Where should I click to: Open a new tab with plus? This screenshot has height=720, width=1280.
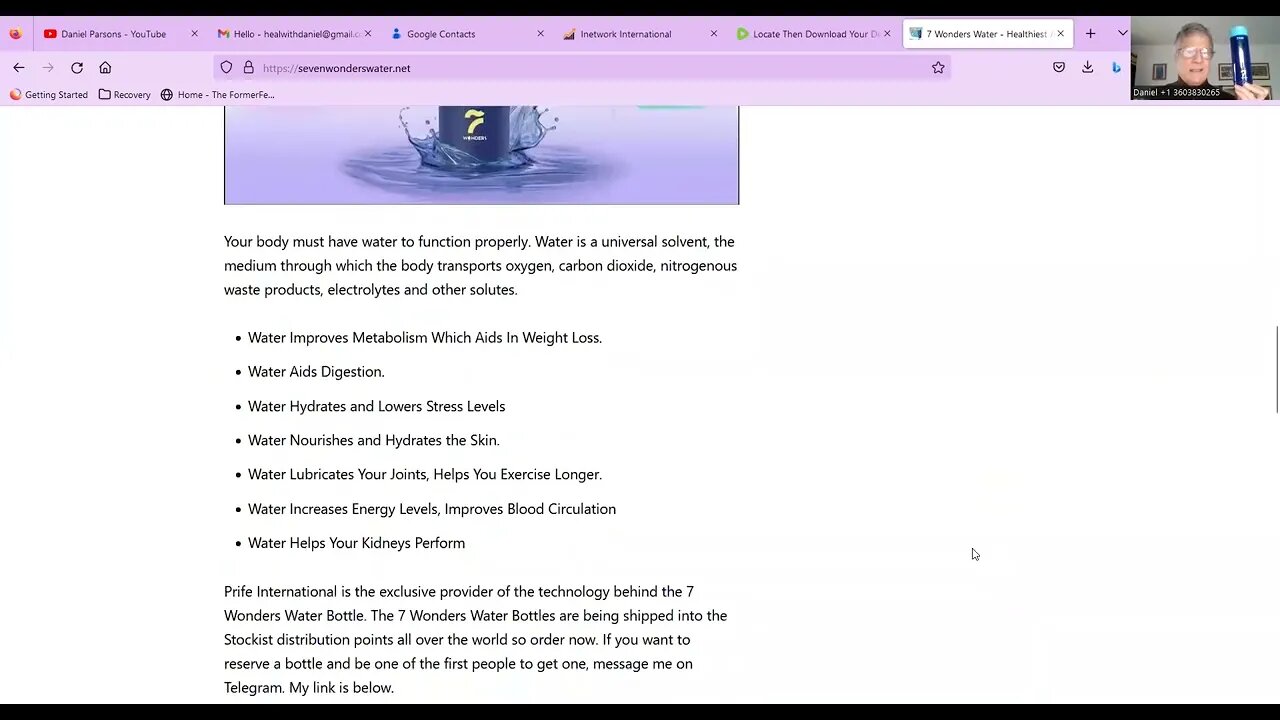pyautogui.click(x=1091, y=34)
